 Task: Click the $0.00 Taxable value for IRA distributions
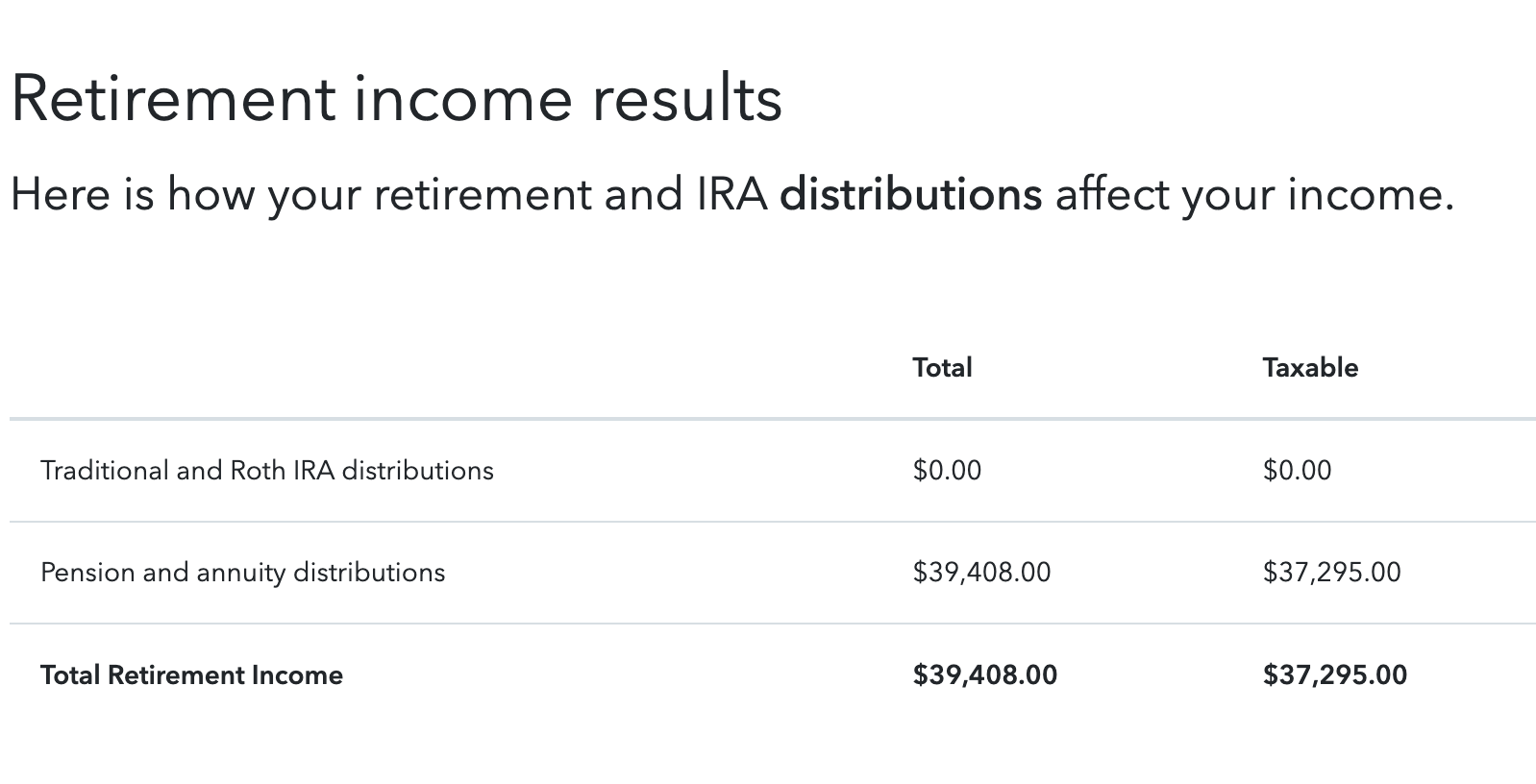1297,471
